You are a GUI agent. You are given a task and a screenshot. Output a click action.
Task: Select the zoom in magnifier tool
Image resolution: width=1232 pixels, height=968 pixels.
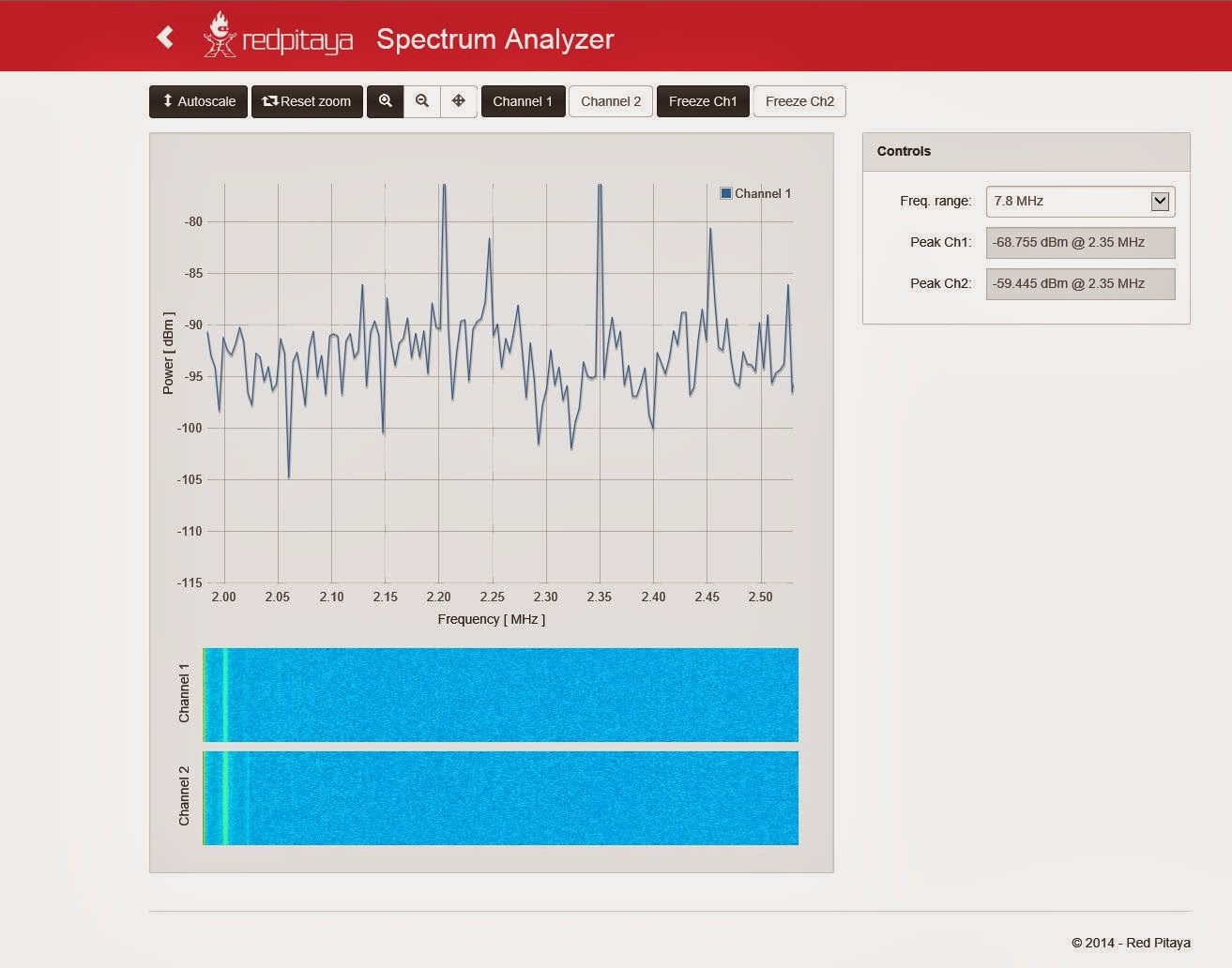385,101
